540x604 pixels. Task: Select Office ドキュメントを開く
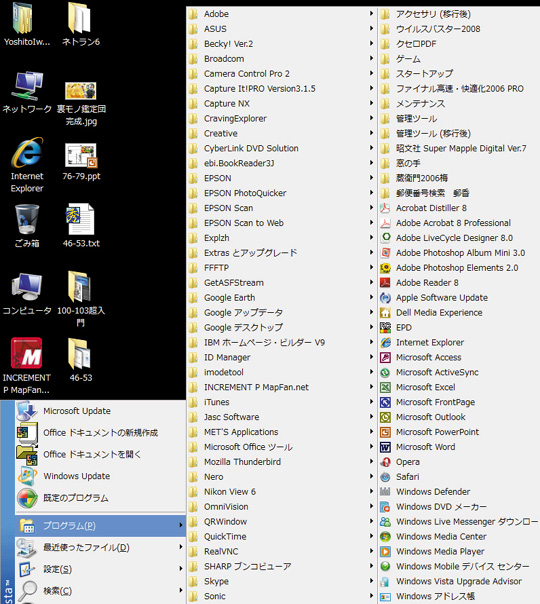pos(101,455)
